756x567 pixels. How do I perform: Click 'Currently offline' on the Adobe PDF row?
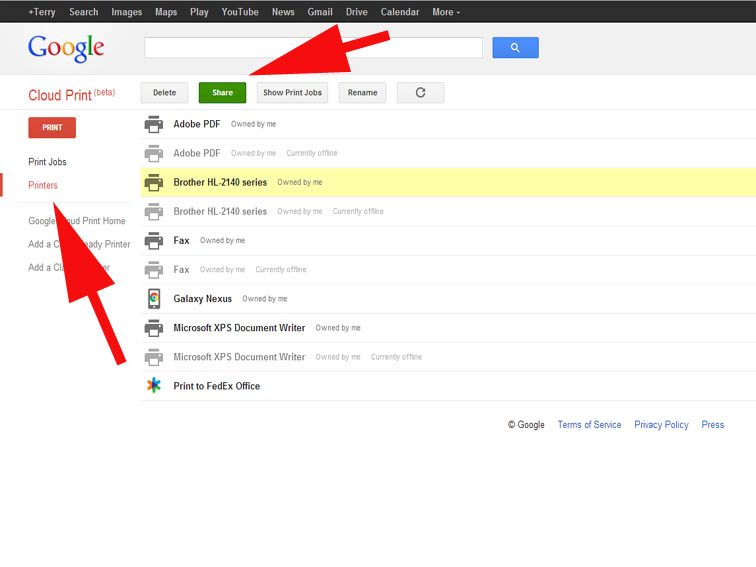pyautogui.click(x=311, y=153)
